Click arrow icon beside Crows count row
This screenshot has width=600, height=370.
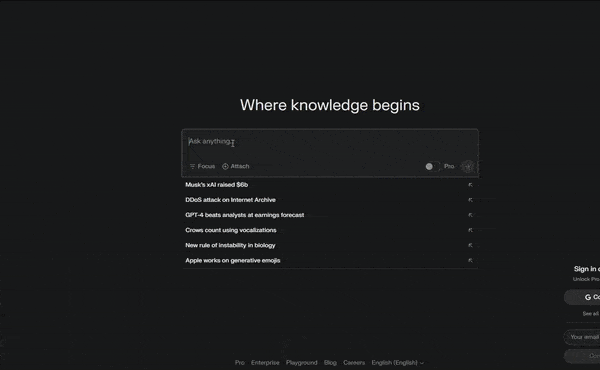coord(470,230)
